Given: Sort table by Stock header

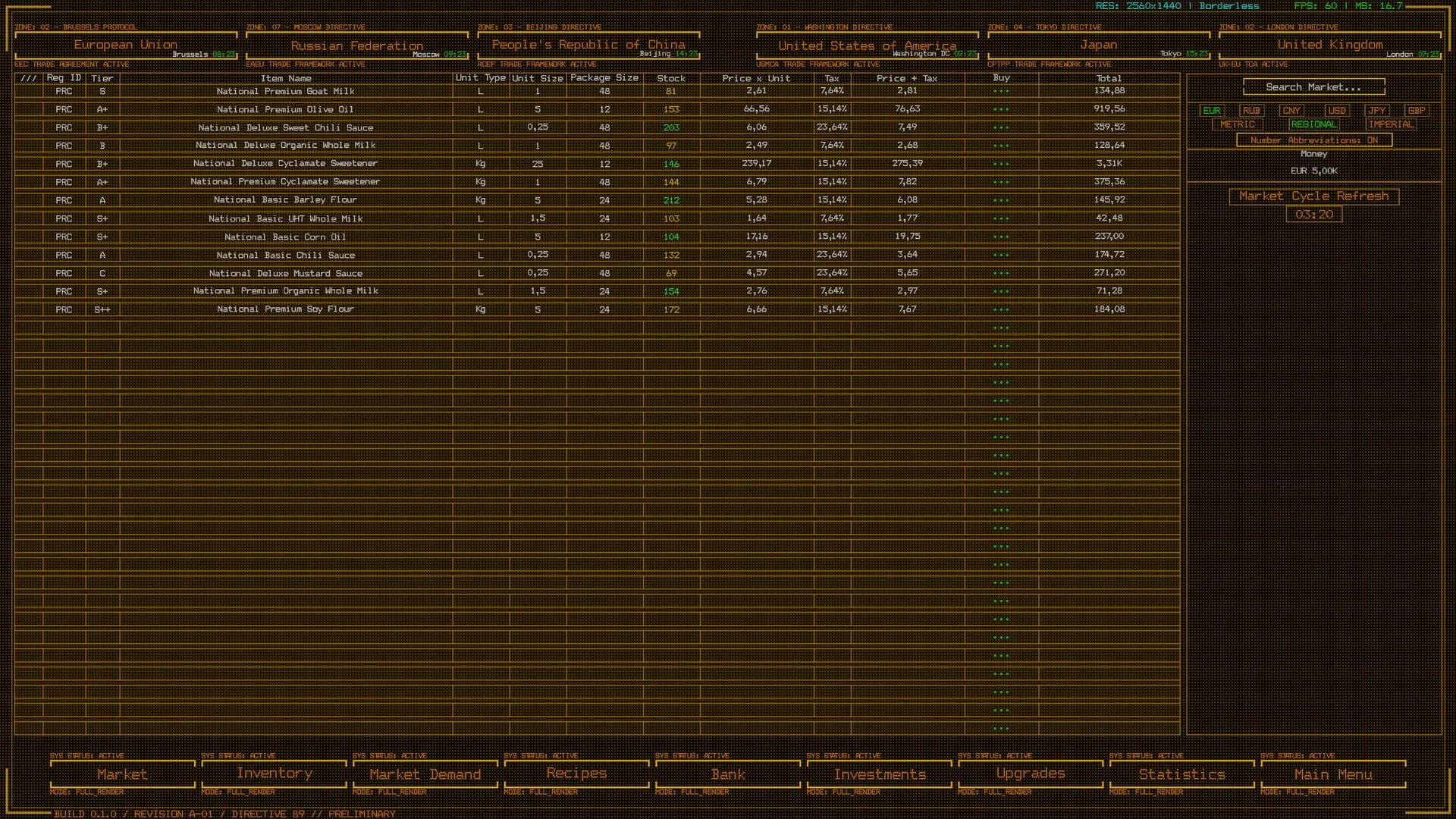Looking at the screenshot, I should click(x=671, y=78).
